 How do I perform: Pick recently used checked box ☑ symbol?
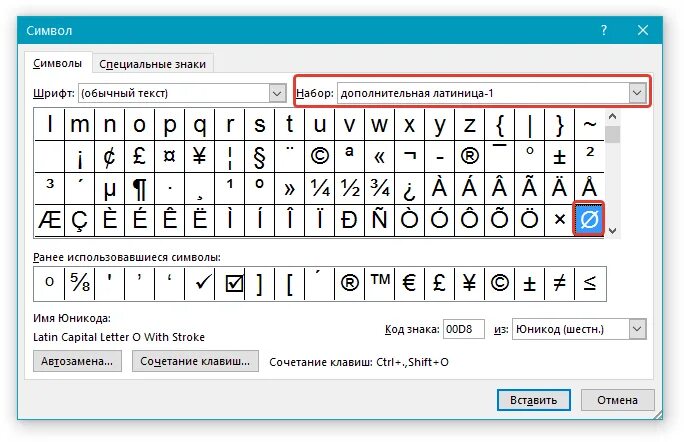[x=230, y=284]
